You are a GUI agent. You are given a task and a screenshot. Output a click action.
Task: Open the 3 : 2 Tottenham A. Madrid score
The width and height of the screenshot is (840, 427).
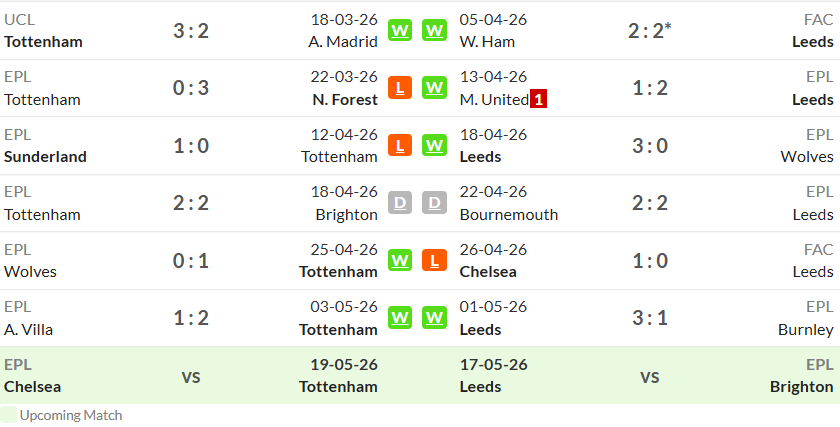point(191,31)
